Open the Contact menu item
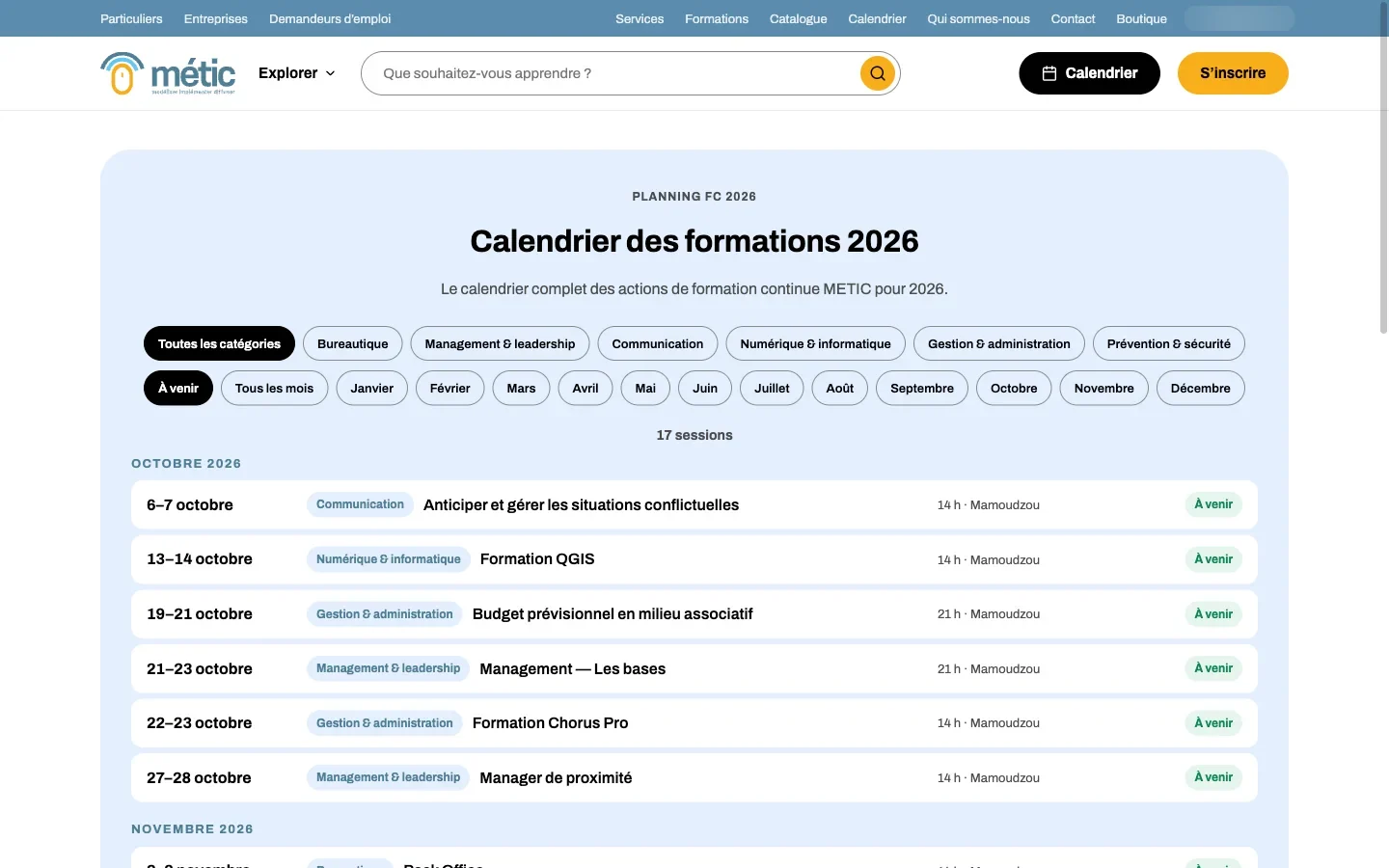Screen dimensions: 1389x868 (x=1073, y=18)
